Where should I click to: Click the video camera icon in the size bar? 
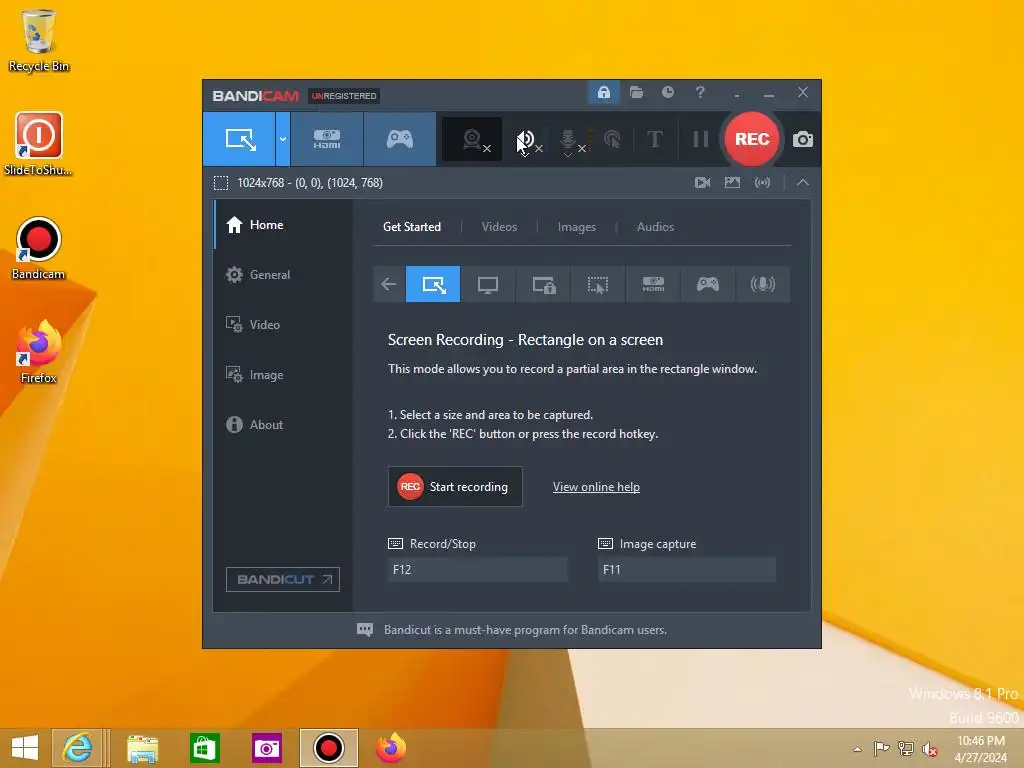point(702,182)
